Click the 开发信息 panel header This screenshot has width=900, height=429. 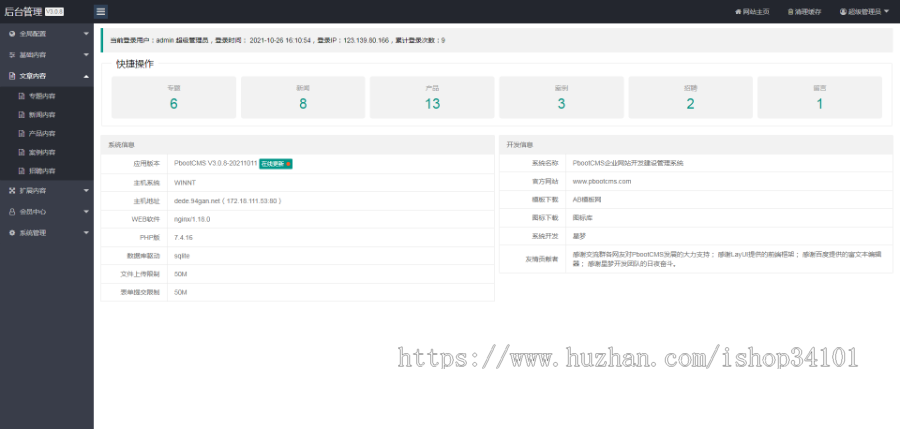click(x=696, y=145)
